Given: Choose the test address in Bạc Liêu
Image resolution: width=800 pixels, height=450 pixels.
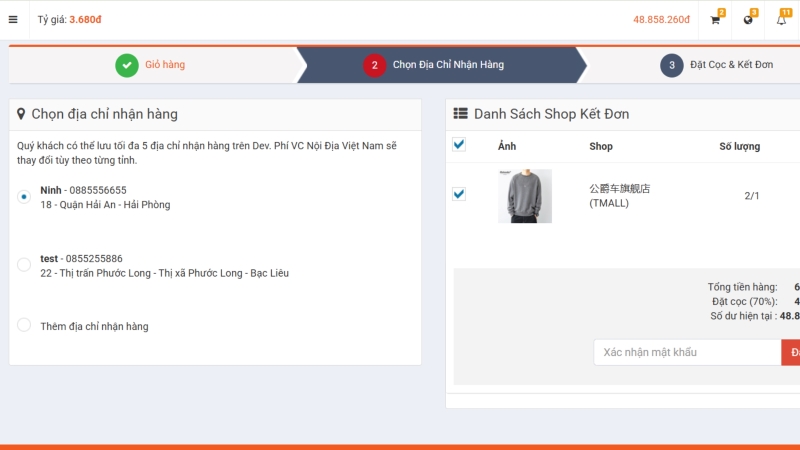Looking at the screenshot, I should click(24, 265).
